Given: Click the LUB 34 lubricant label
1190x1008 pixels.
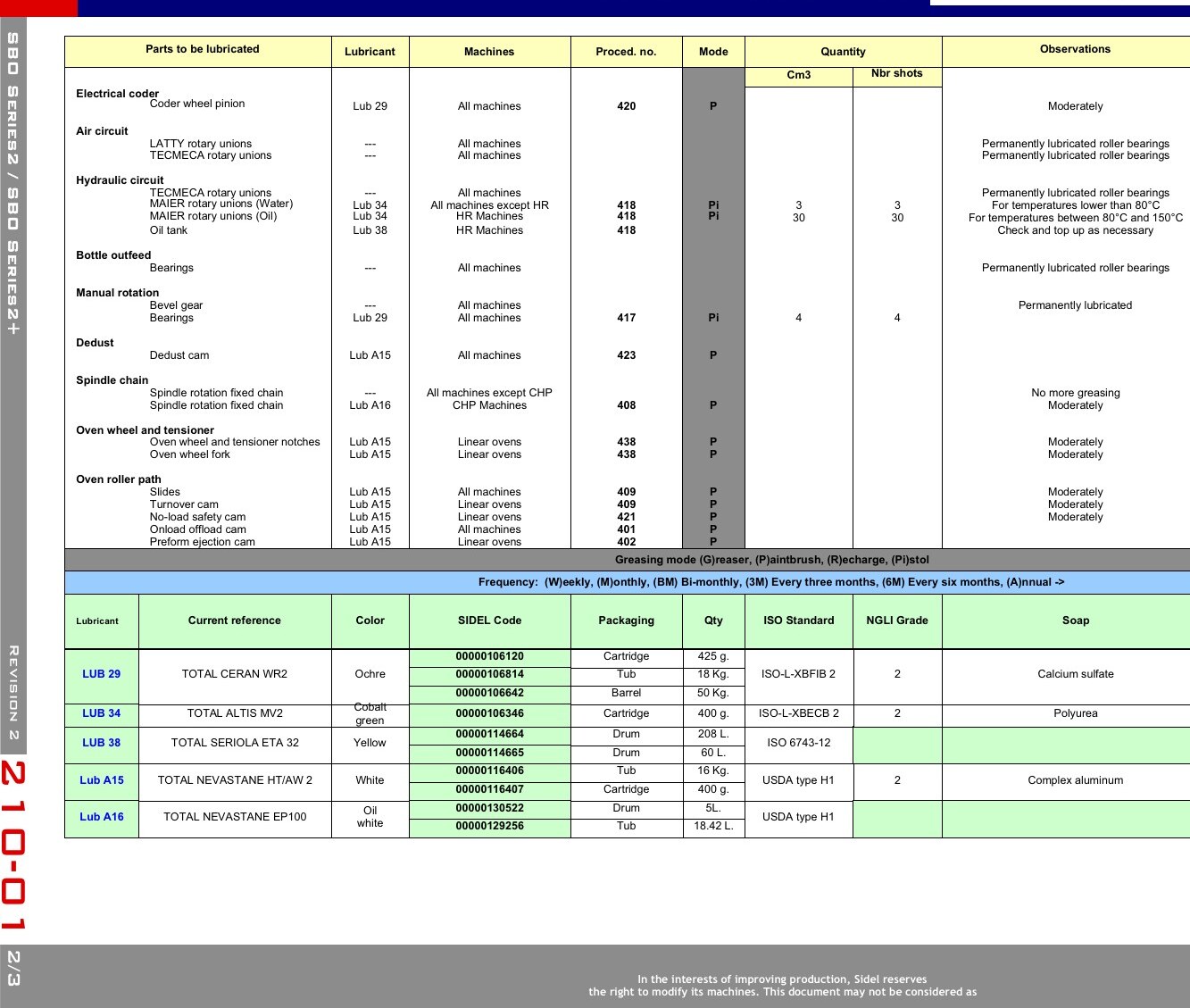Looking at the screenshot, I should (102, 714).
